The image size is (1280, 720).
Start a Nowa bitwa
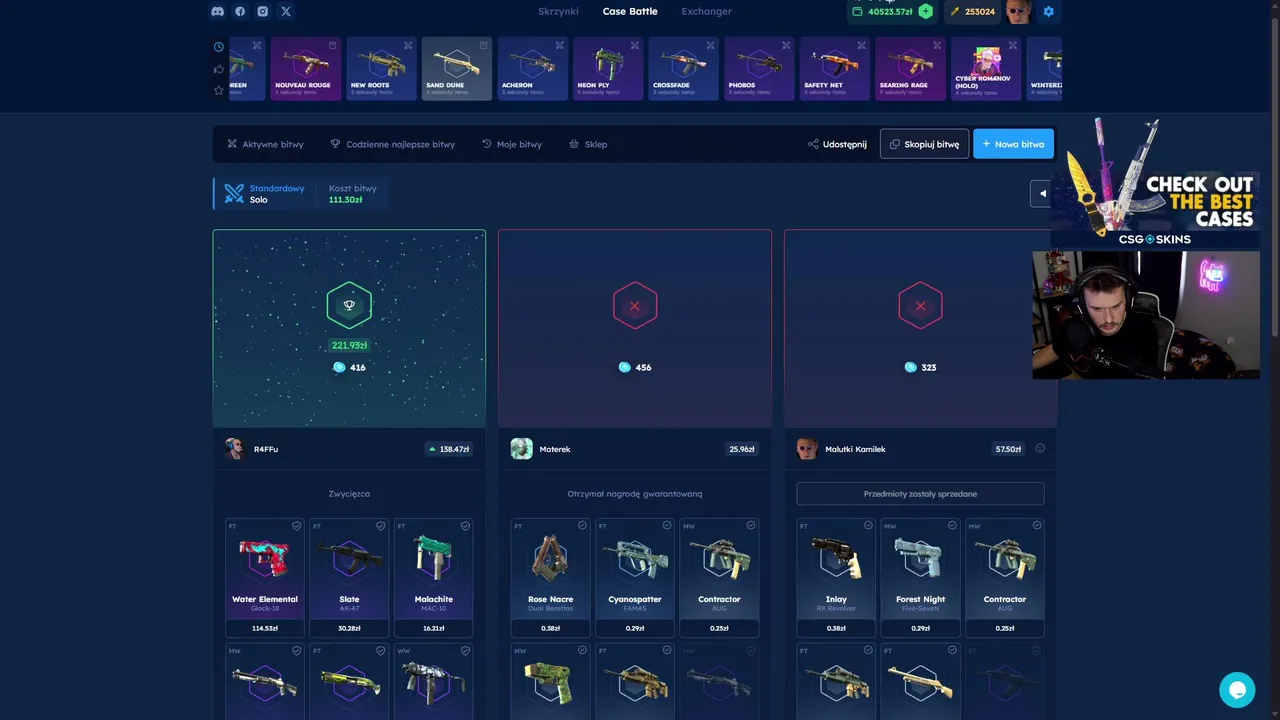tap(1013, 144)
